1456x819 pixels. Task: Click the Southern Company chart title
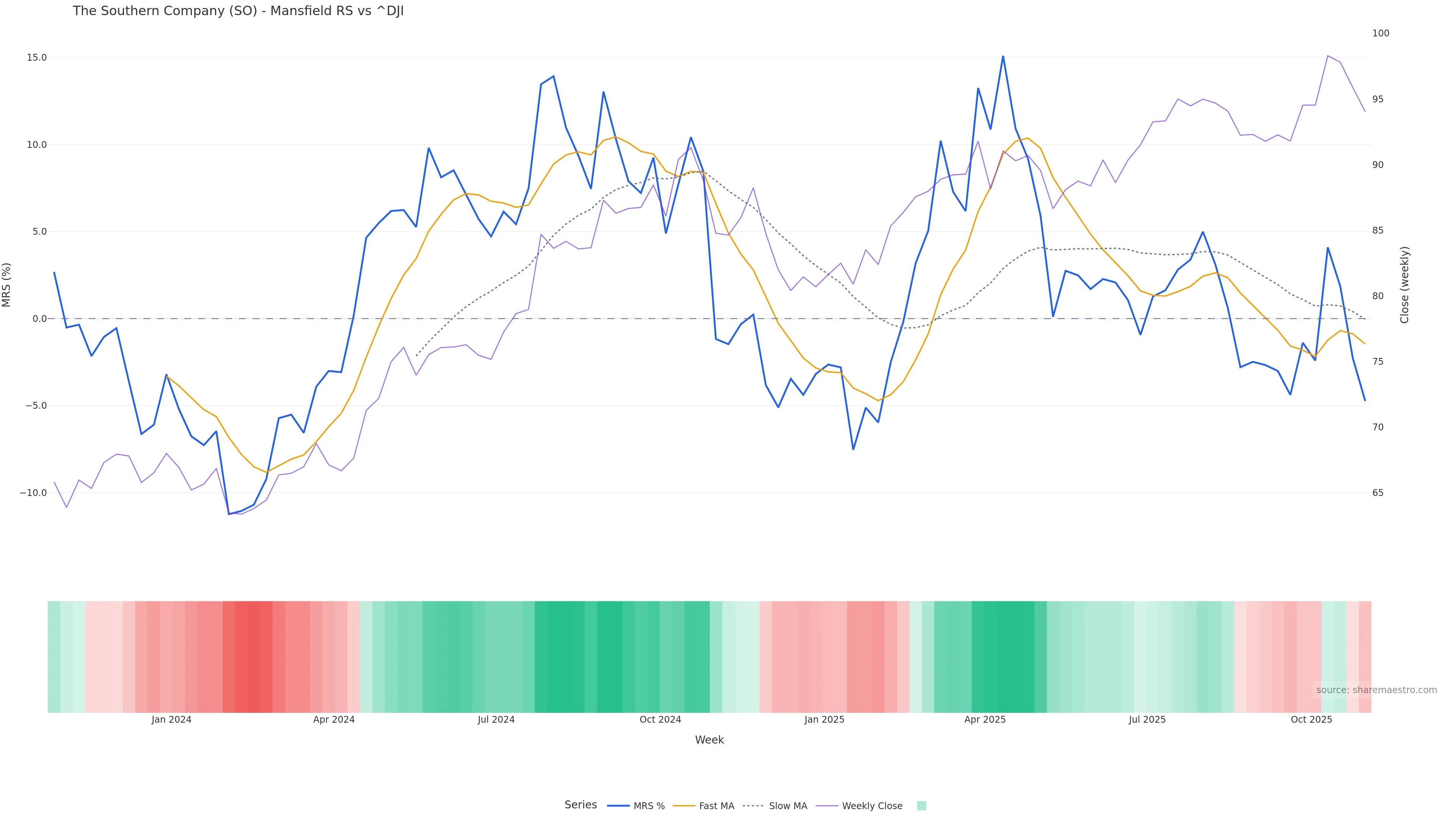coord(238,11)
